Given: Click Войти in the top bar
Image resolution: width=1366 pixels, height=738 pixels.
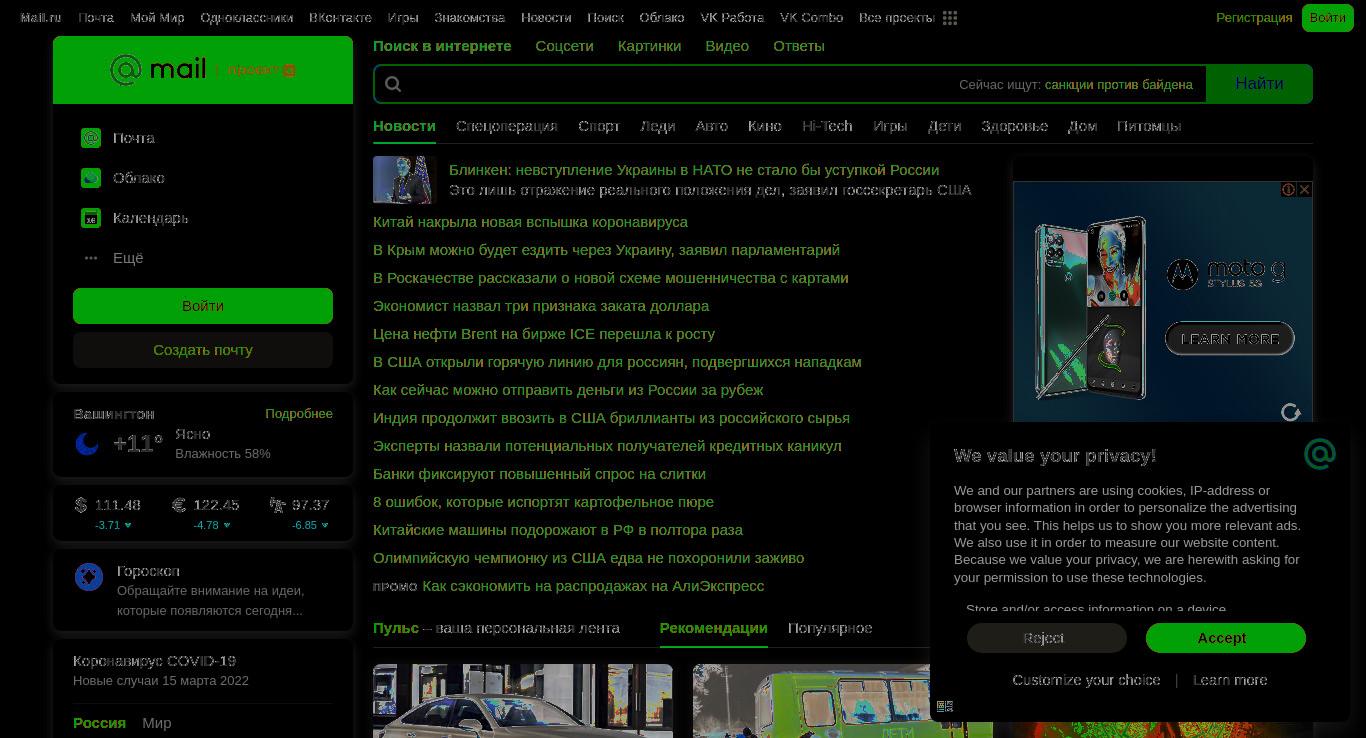Looking at the screenshot, I should click(1327, 18).
